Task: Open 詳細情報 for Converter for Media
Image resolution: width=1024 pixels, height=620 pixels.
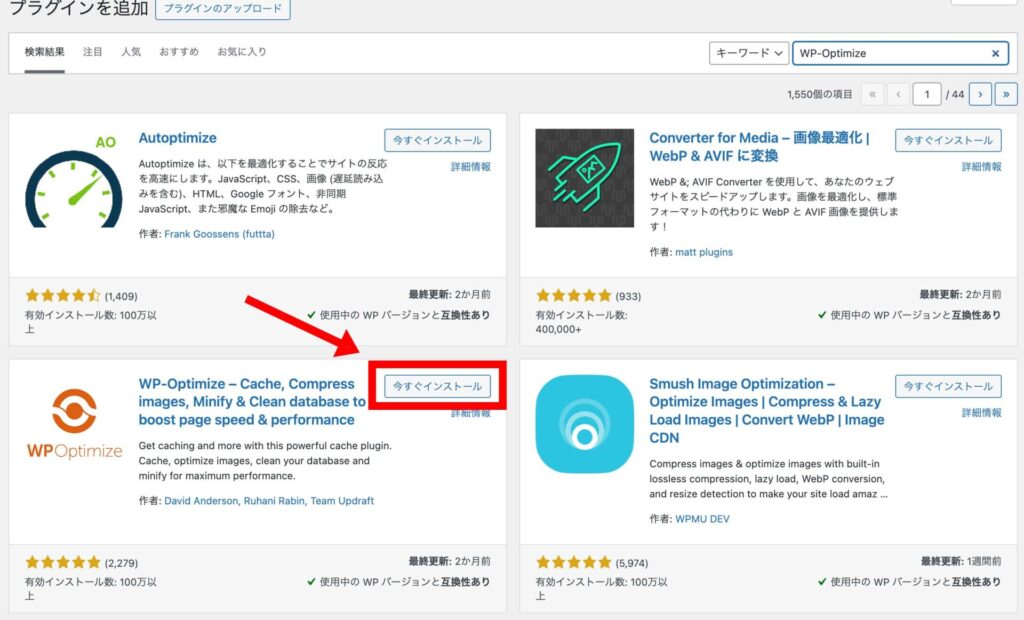Action: pyautogui.click(x=982, y=167)
